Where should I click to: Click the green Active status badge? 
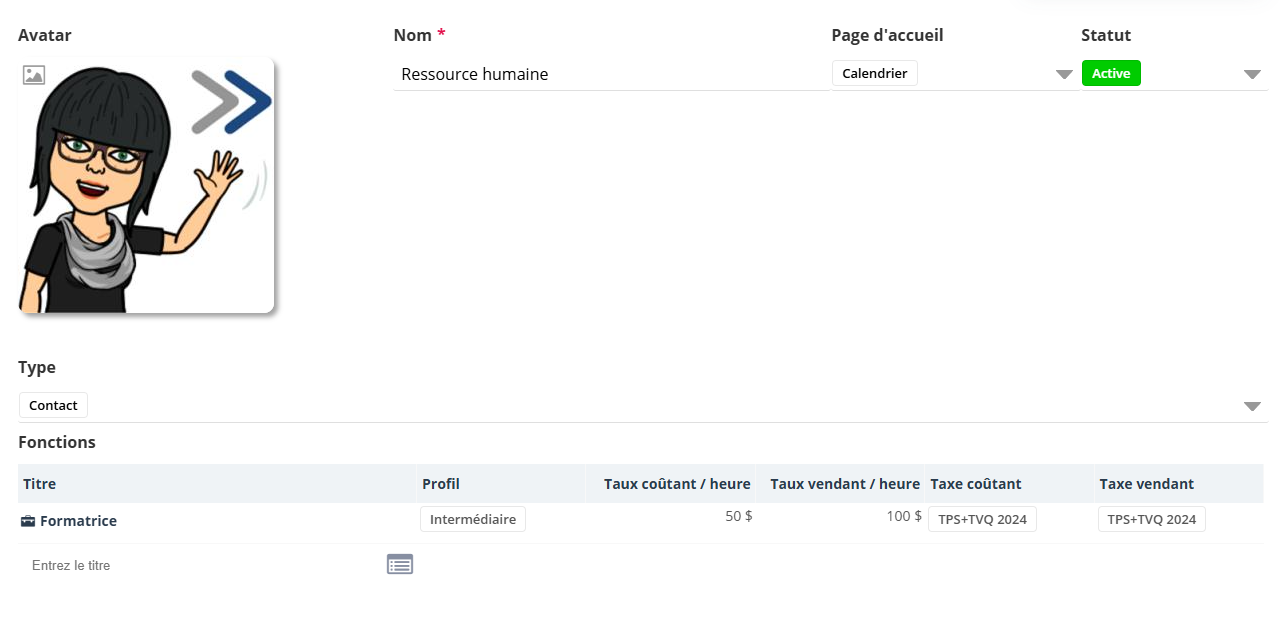1111,73
